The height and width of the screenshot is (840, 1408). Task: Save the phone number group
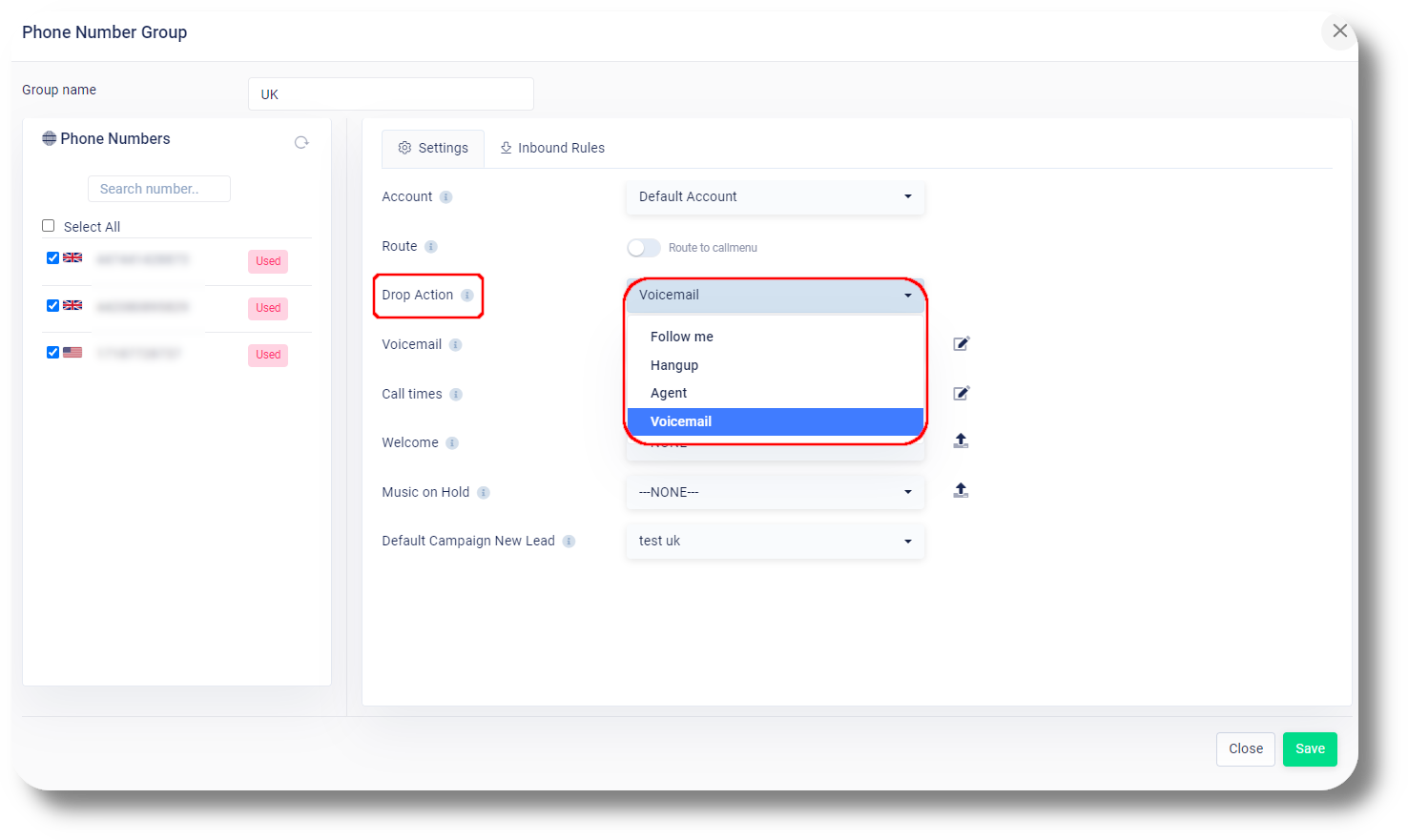1309,748
